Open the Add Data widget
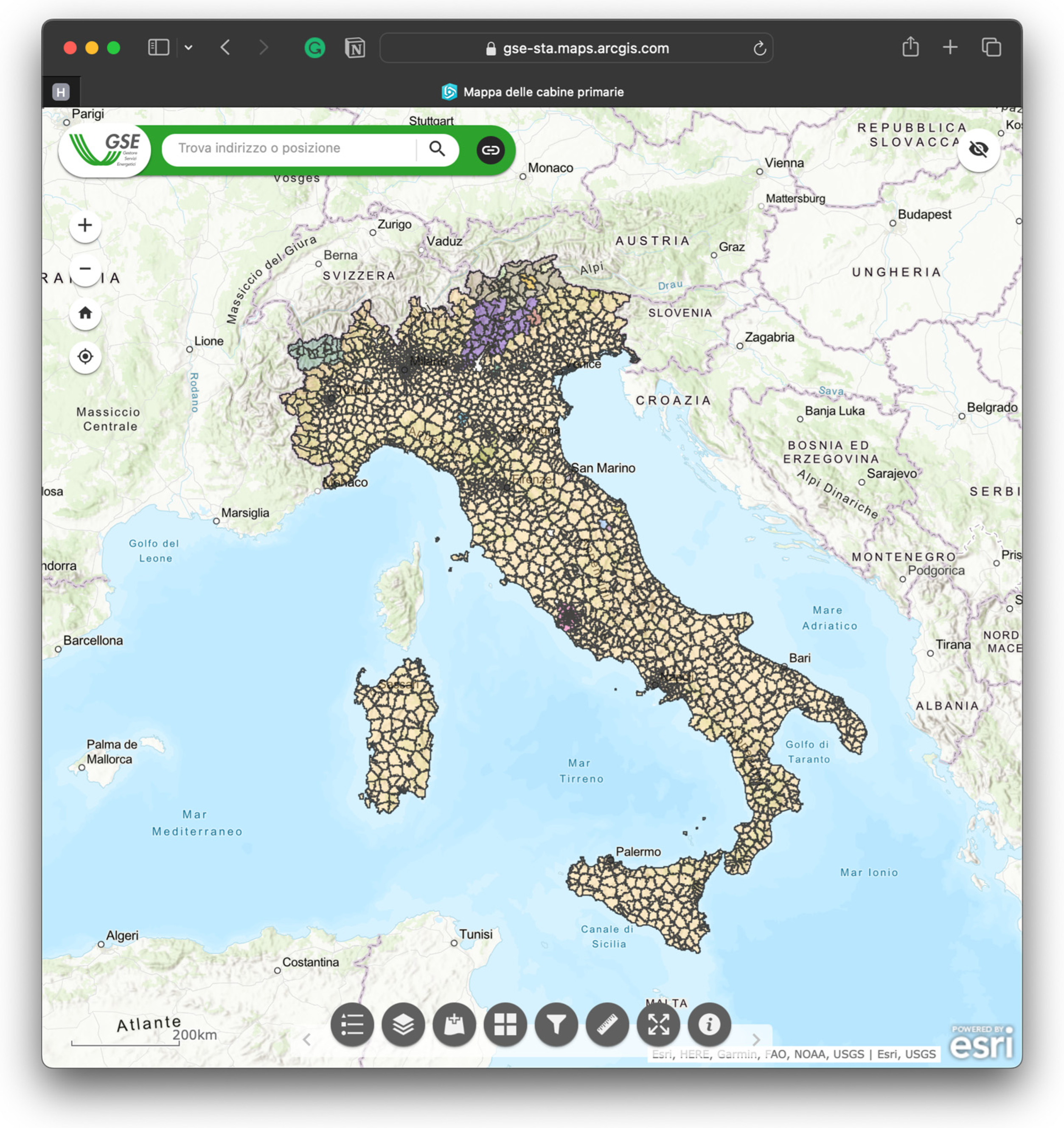 click(454, 1025)
